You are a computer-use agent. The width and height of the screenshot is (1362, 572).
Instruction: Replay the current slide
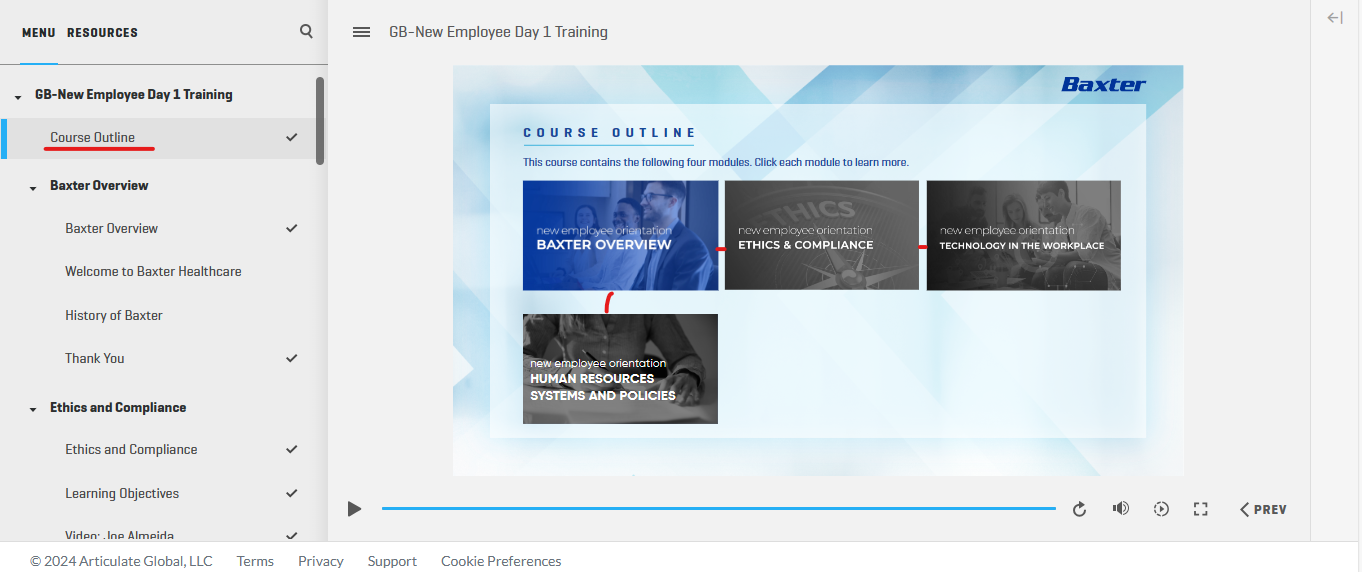pyautogui.click(x=1079, y=509)
